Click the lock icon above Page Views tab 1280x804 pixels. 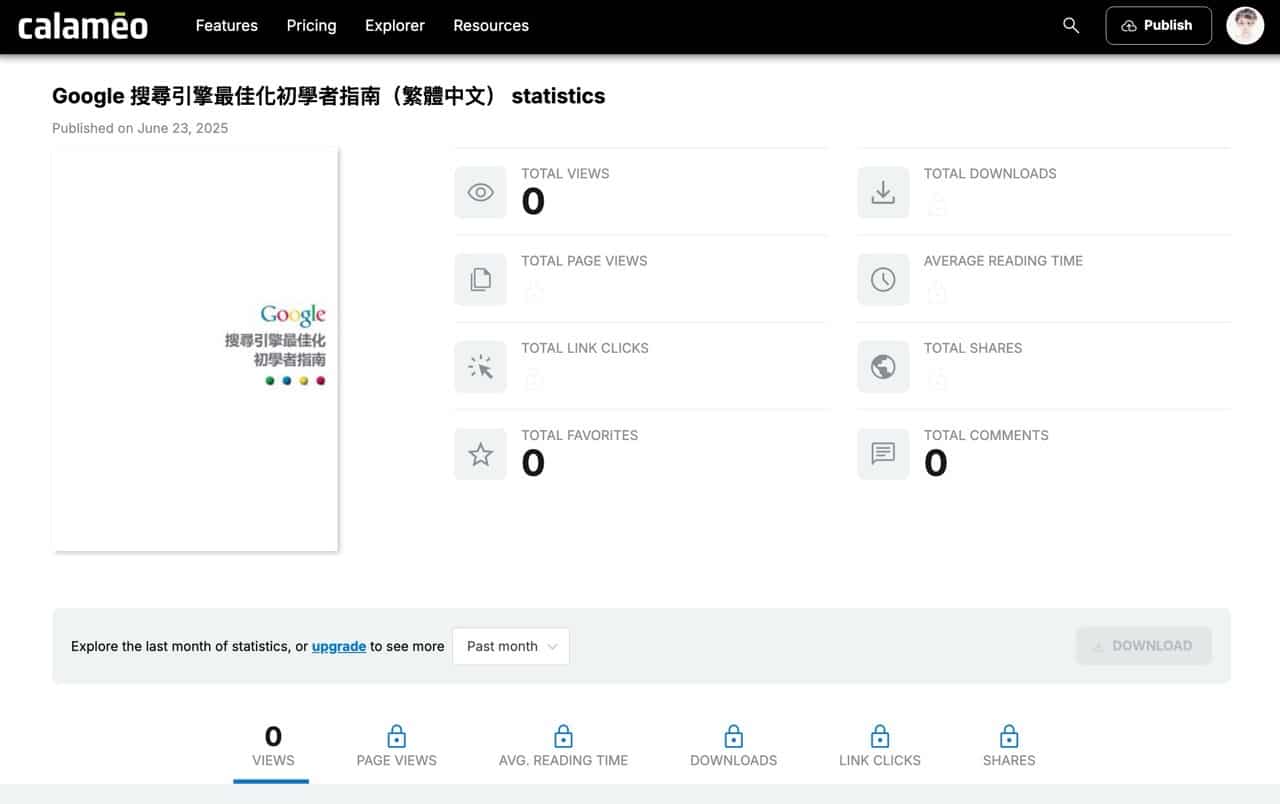396,737
